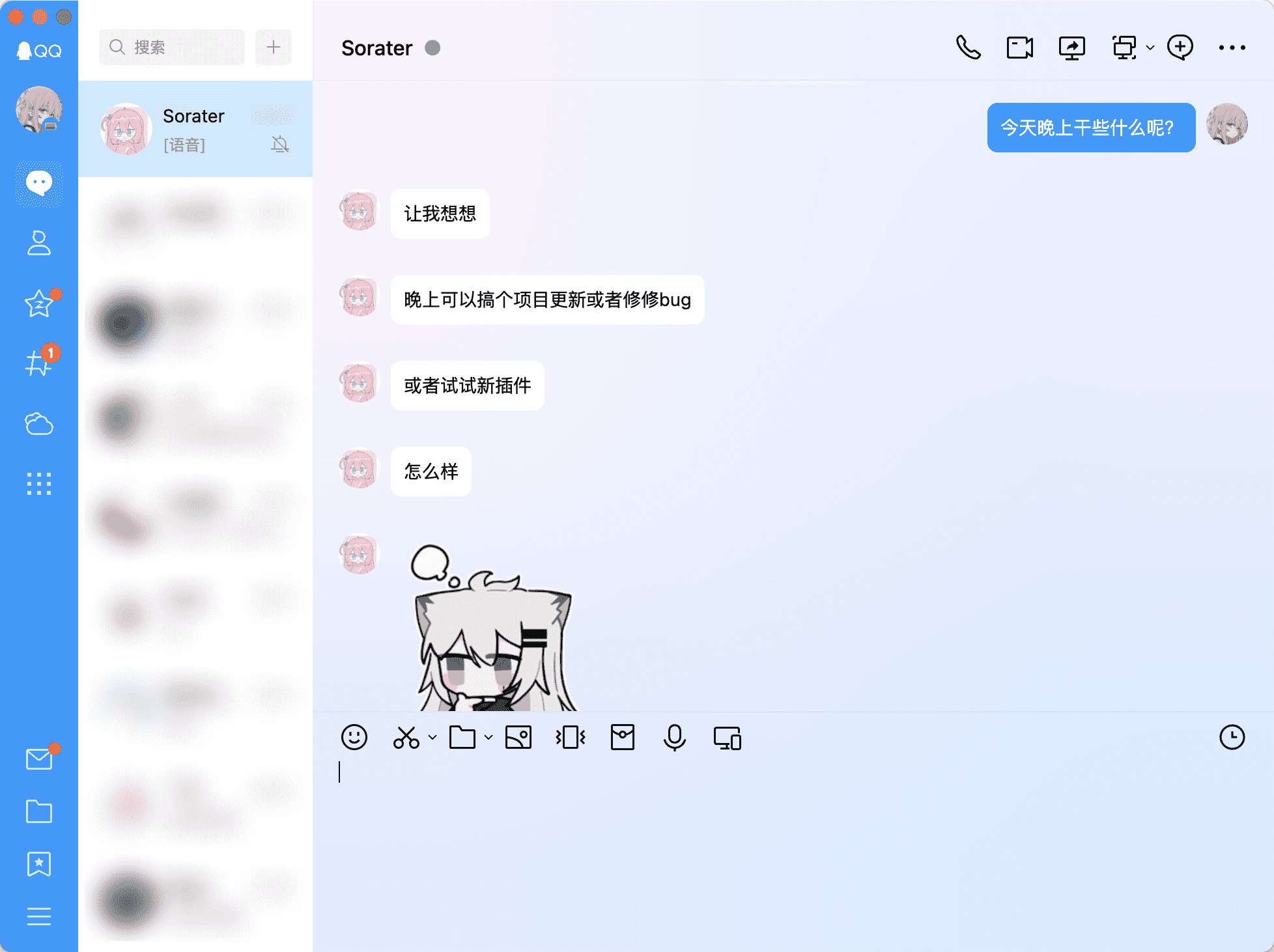This screenshot has height=952, width=1274.
Task: Start a voice call with Sorater
Action: (969, 47)
